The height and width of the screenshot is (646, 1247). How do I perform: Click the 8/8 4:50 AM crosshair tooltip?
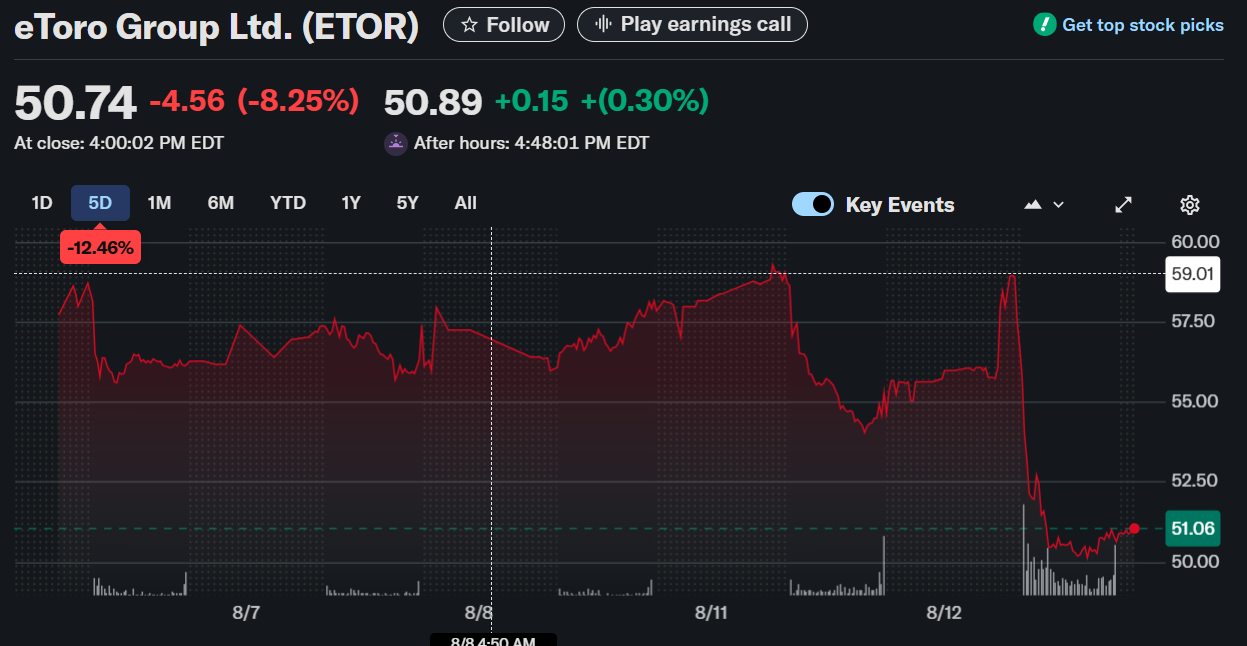coord(493,640)
